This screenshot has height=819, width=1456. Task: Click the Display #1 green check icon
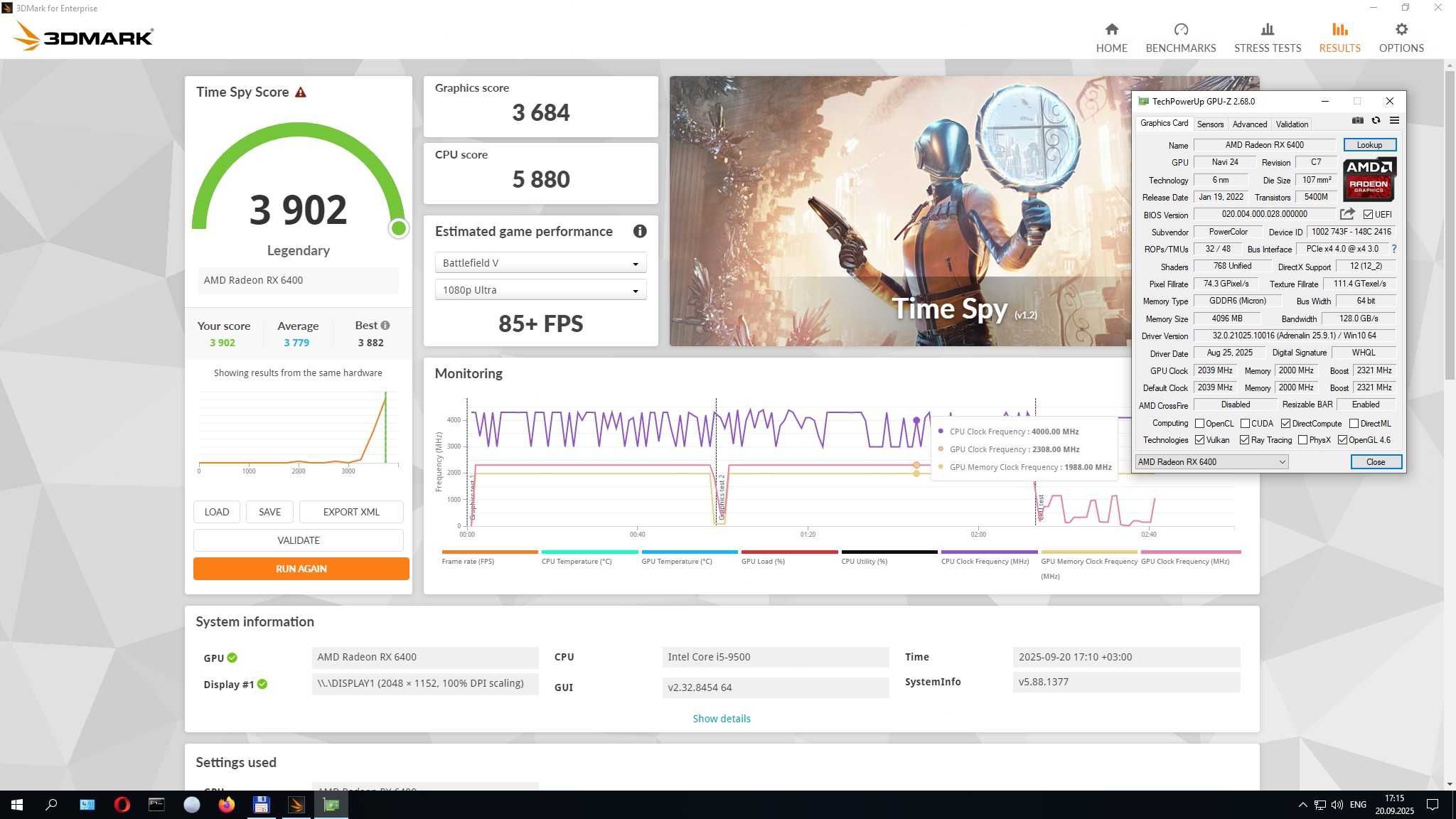pyautogui.click(x=262, y=684)
